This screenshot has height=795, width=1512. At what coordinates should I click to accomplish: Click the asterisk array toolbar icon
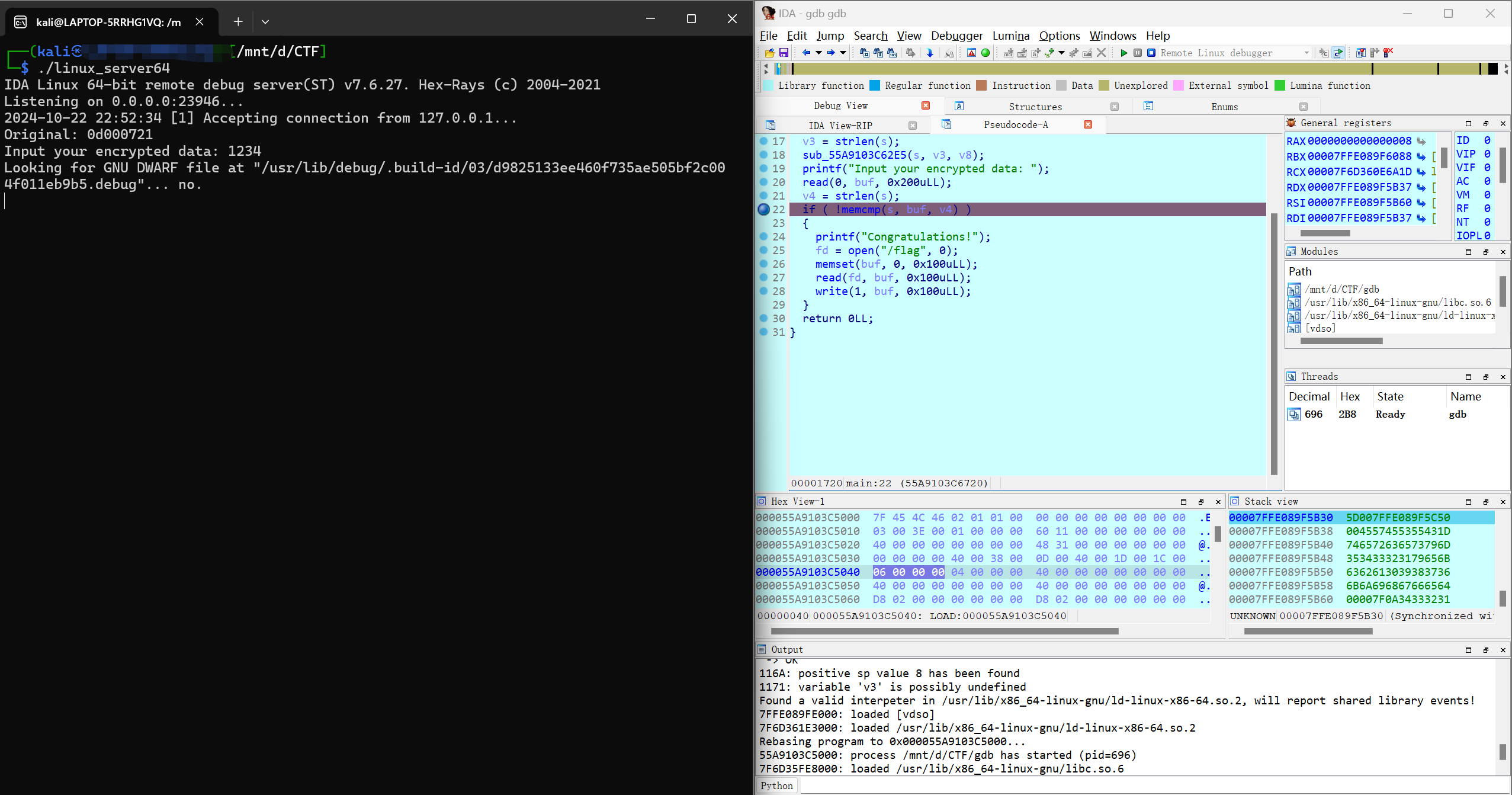[1074, 53]
